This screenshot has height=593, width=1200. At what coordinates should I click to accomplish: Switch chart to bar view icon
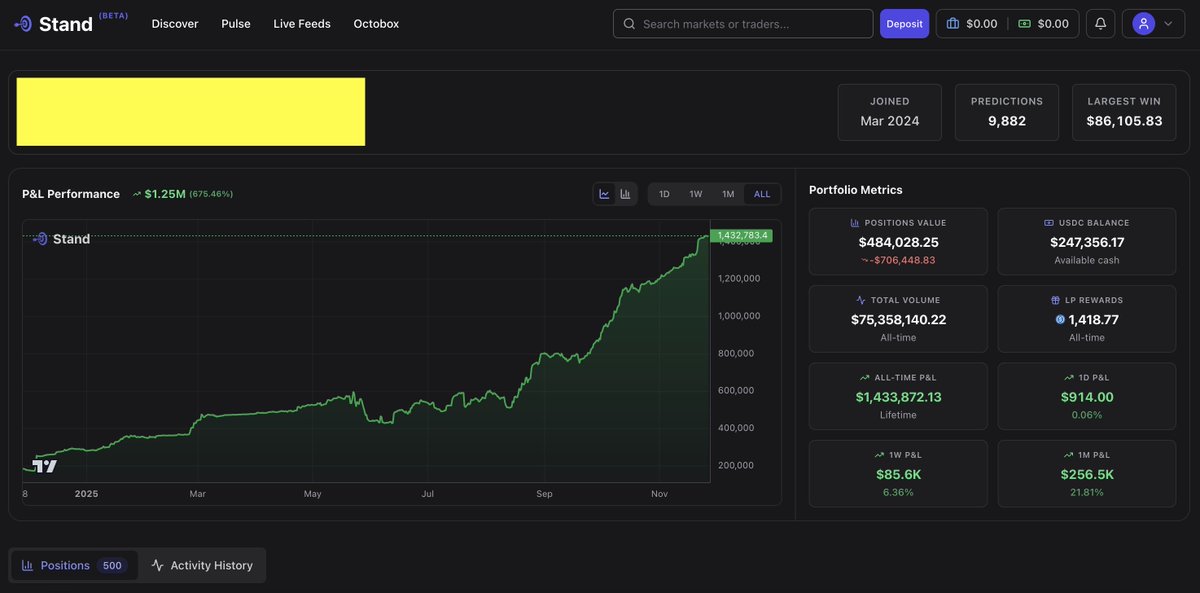625,194
